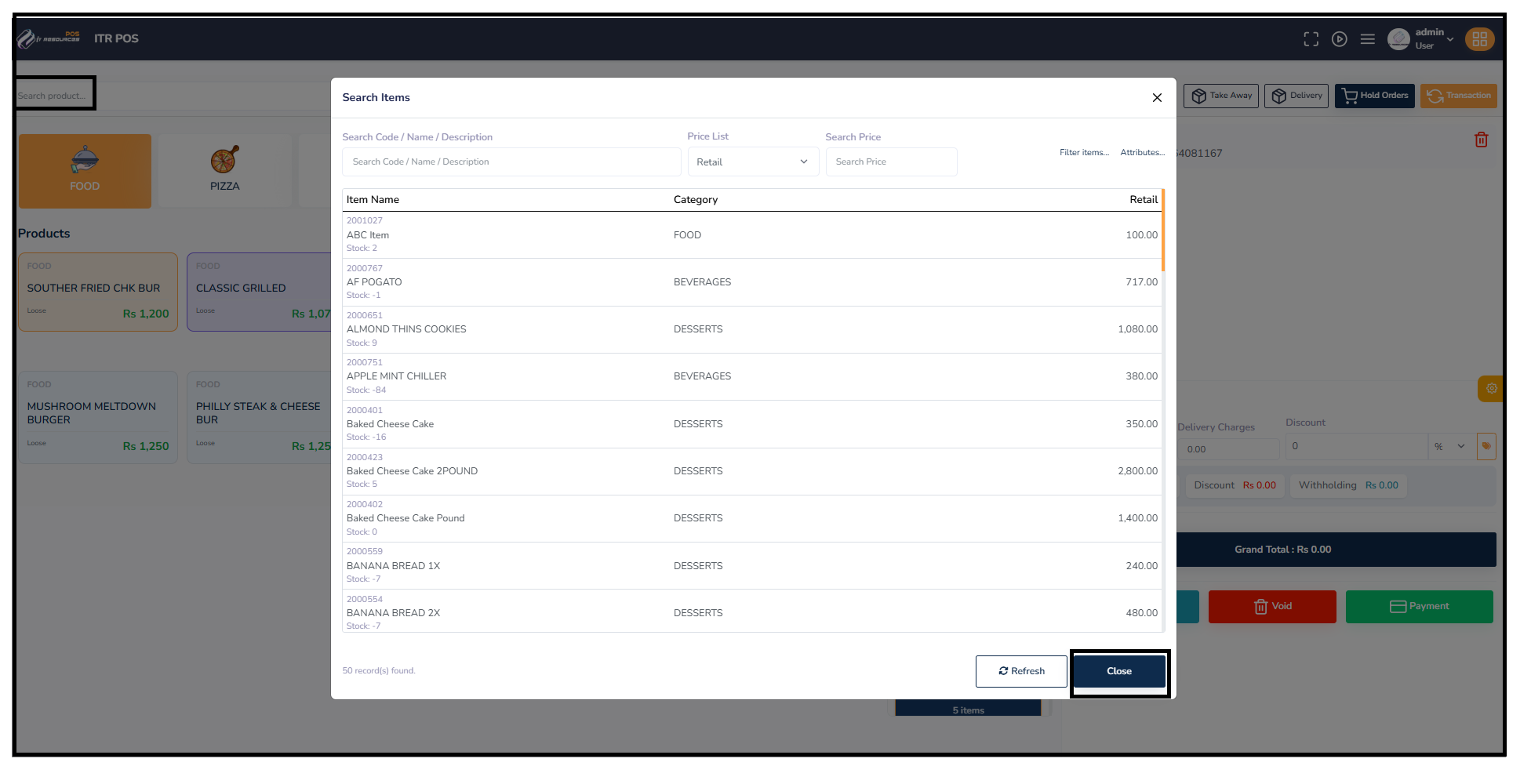Click the Attributes link
This screenshot has height=784, width=1531.
click(x=1142, y=153)
